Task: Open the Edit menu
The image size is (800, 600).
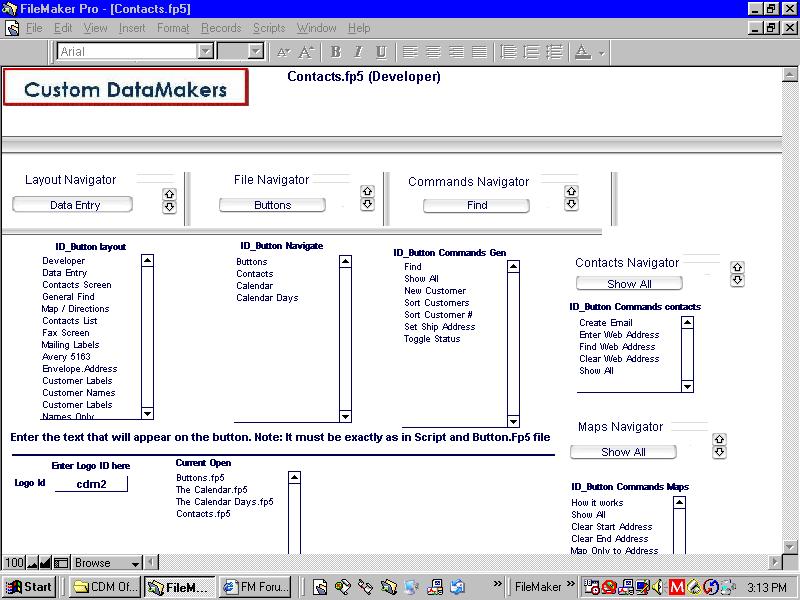Action: tap(63, 28)
